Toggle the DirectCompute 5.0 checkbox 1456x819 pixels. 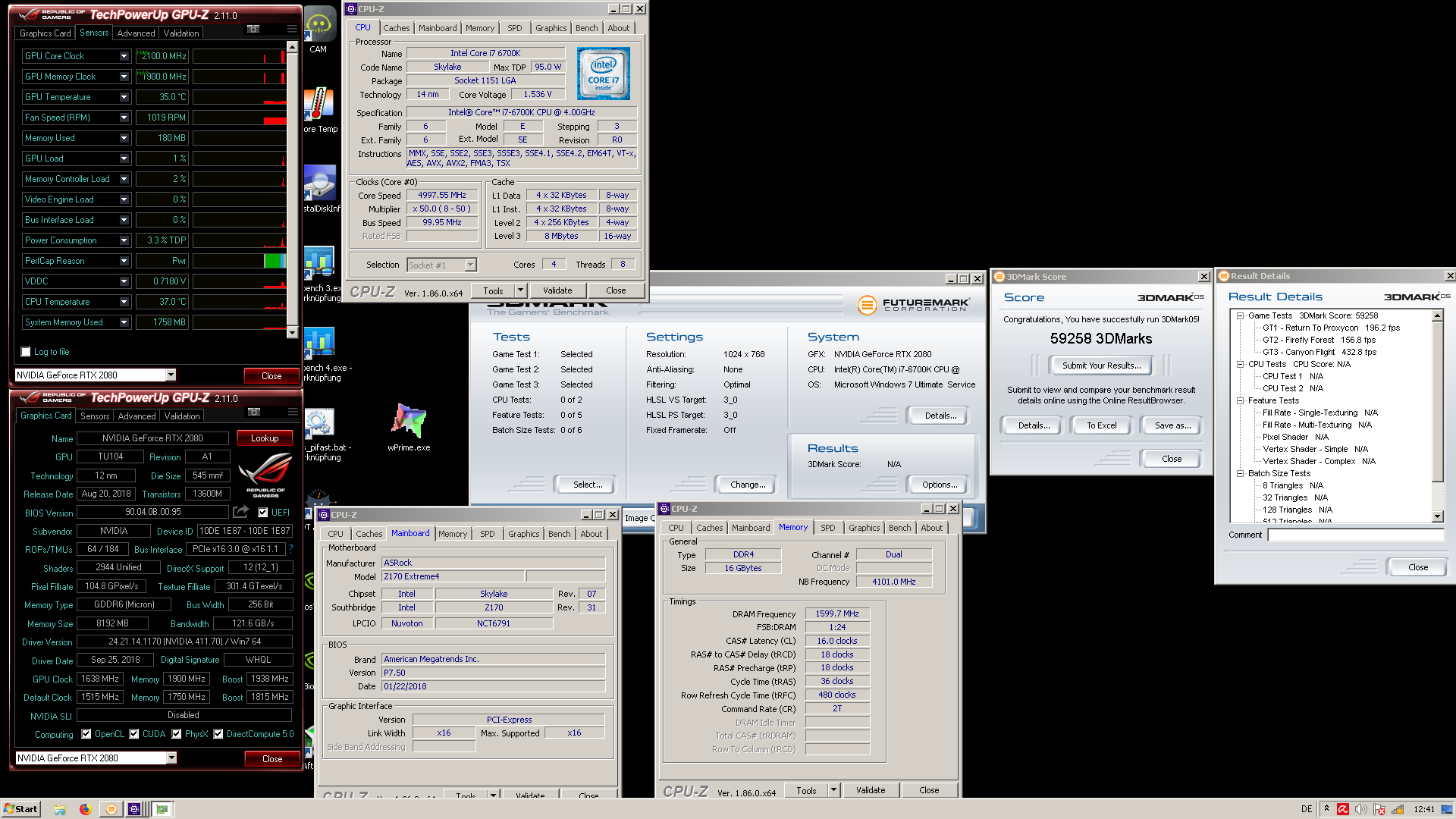coord(218,733)
